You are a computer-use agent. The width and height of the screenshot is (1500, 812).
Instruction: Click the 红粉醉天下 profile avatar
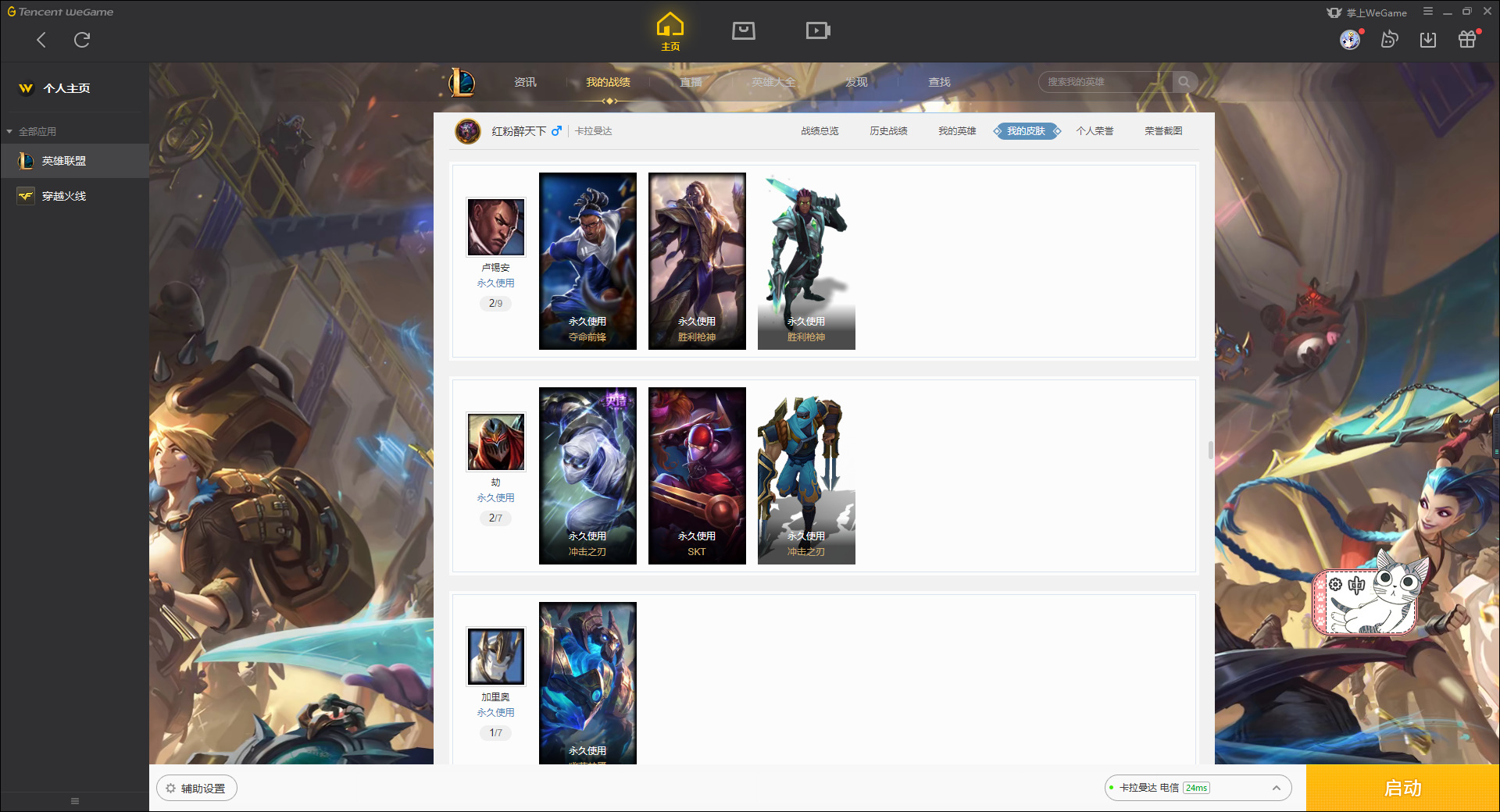468,131
